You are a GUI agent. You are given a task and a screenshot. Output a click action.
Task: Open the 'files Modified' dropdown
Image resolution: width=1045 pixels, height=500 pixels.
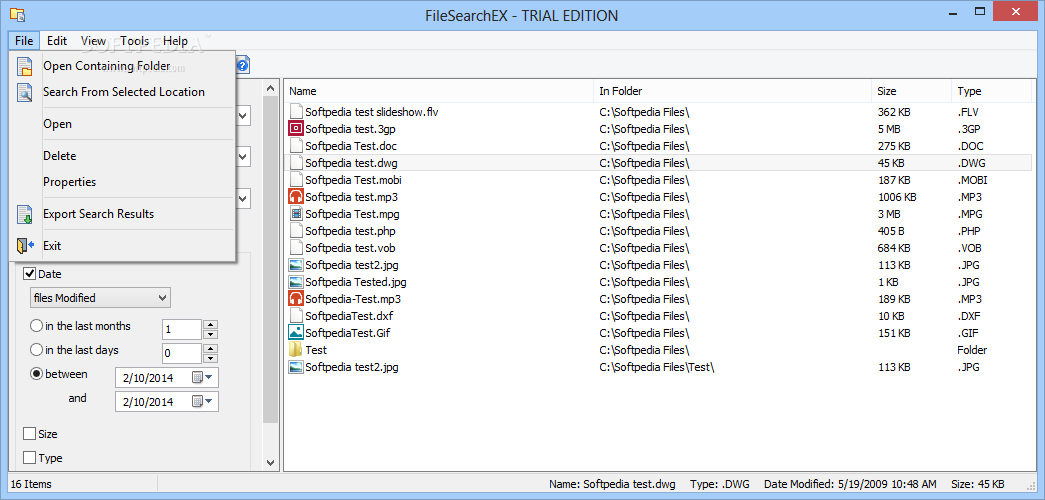101,298
